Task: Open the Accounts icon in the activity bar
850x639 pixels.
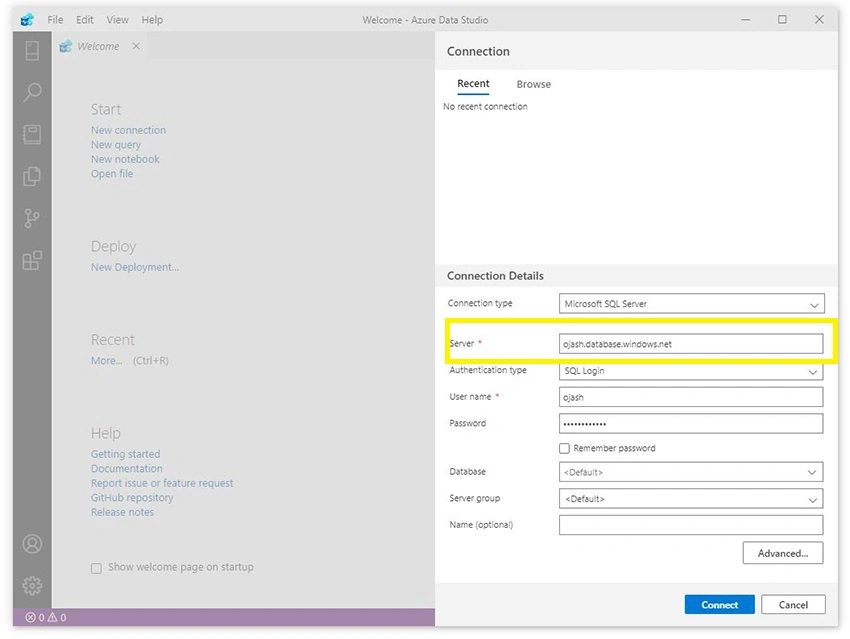Action: pos(32,544)
